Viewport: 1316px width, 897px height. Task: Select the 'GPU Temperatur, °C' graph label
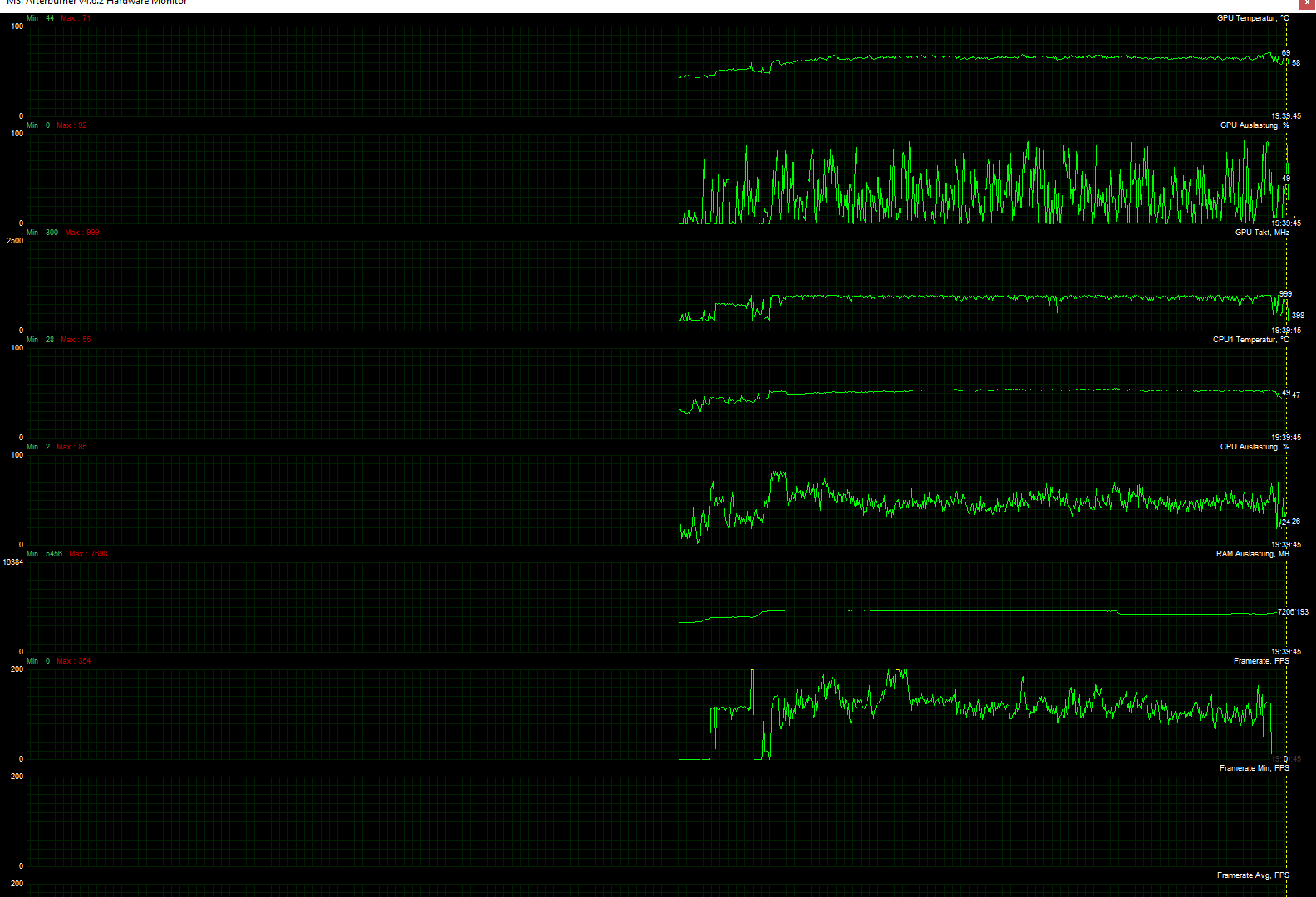tap(1253, 18)
